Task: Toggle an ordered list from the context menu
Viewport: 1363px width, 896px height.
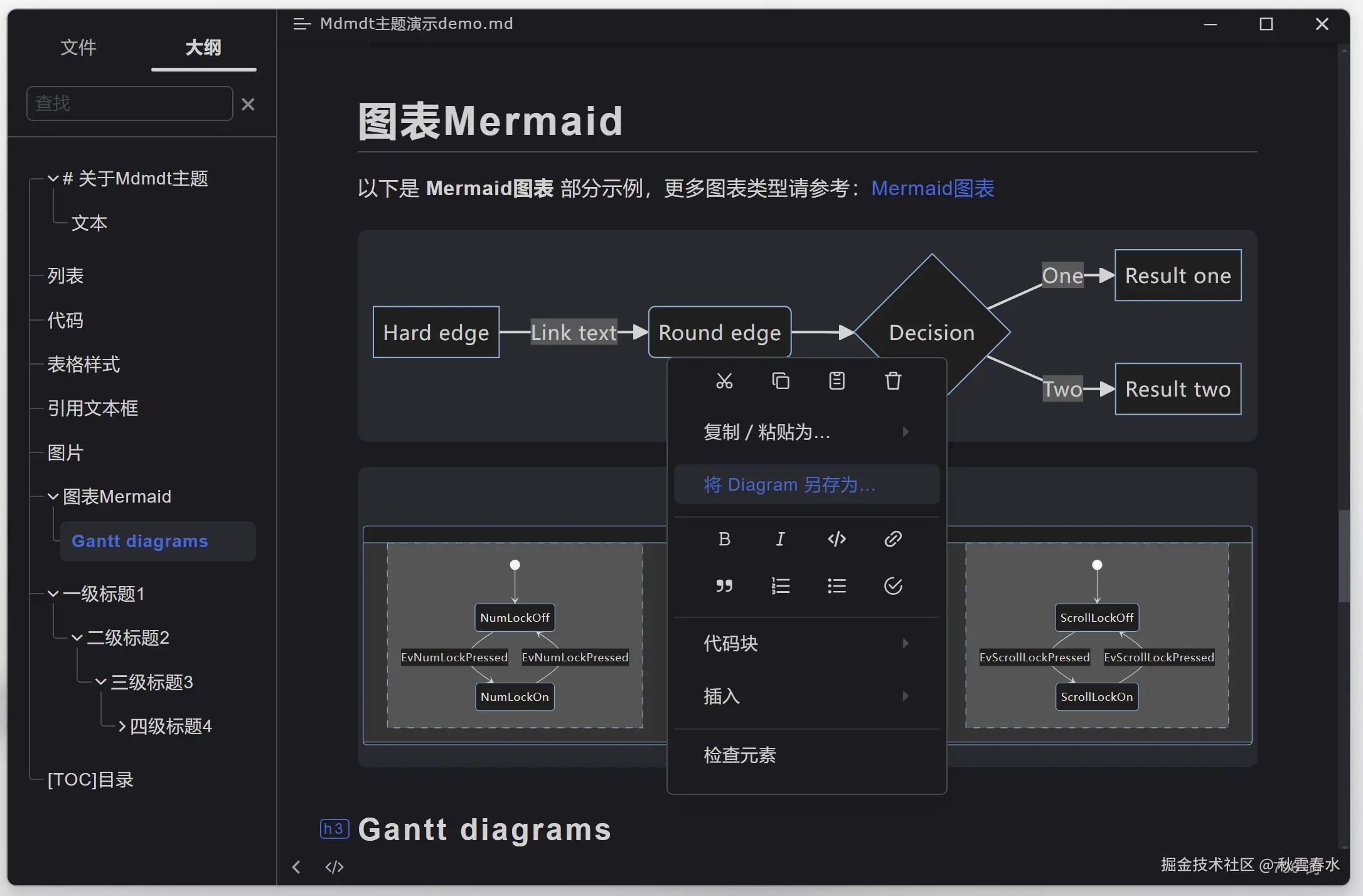Action: [781, 585]
